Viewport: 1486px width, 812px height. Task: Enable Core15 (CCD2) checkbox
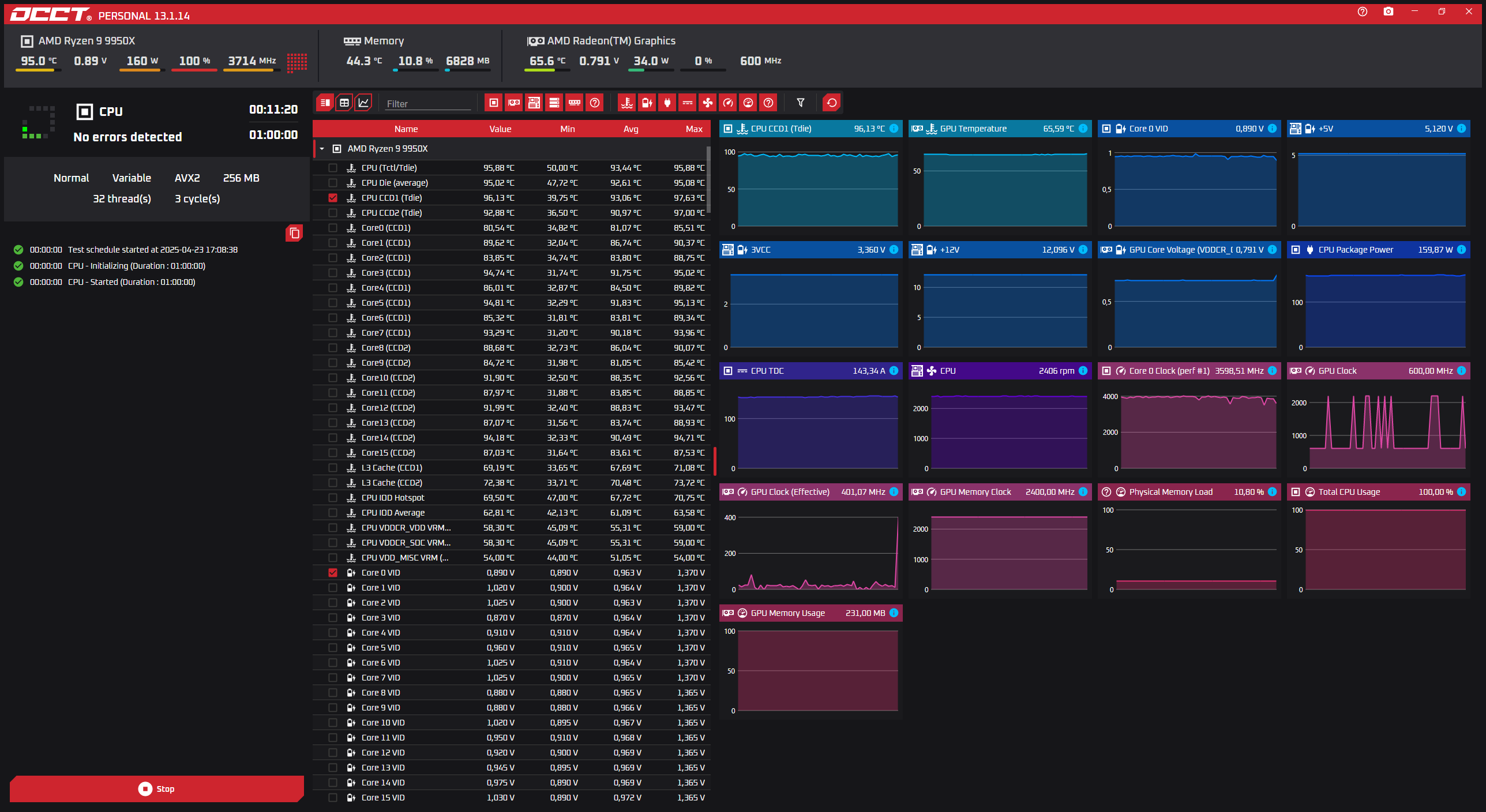point(333,453)
